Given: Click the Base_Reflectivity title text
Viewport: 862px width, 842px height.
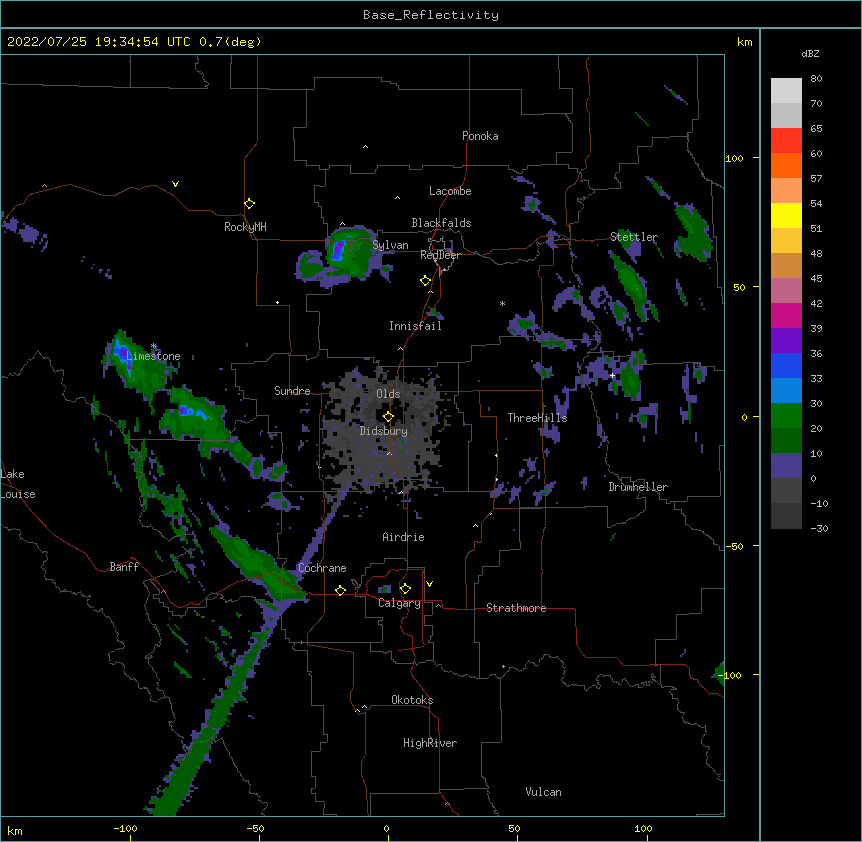Looking at the screenshot, I should pyautogui.click(x=431, y=15).
